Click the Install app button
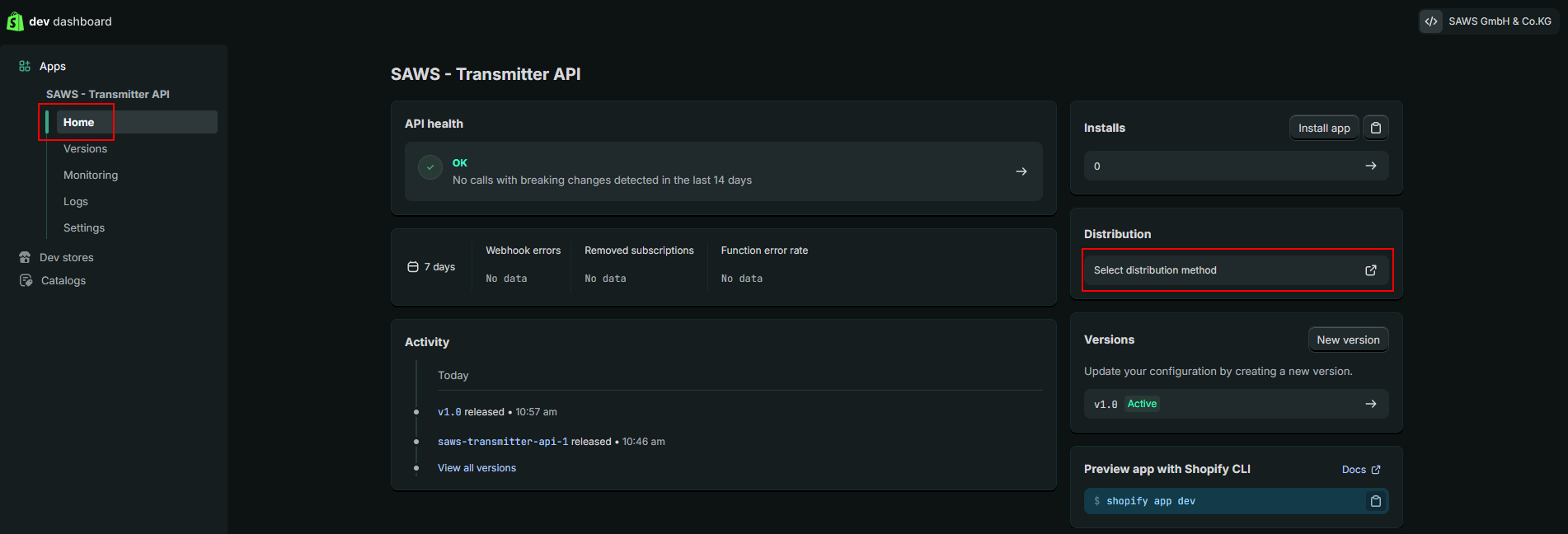This screenshot has width=1568, height=534. (1324, 128)
